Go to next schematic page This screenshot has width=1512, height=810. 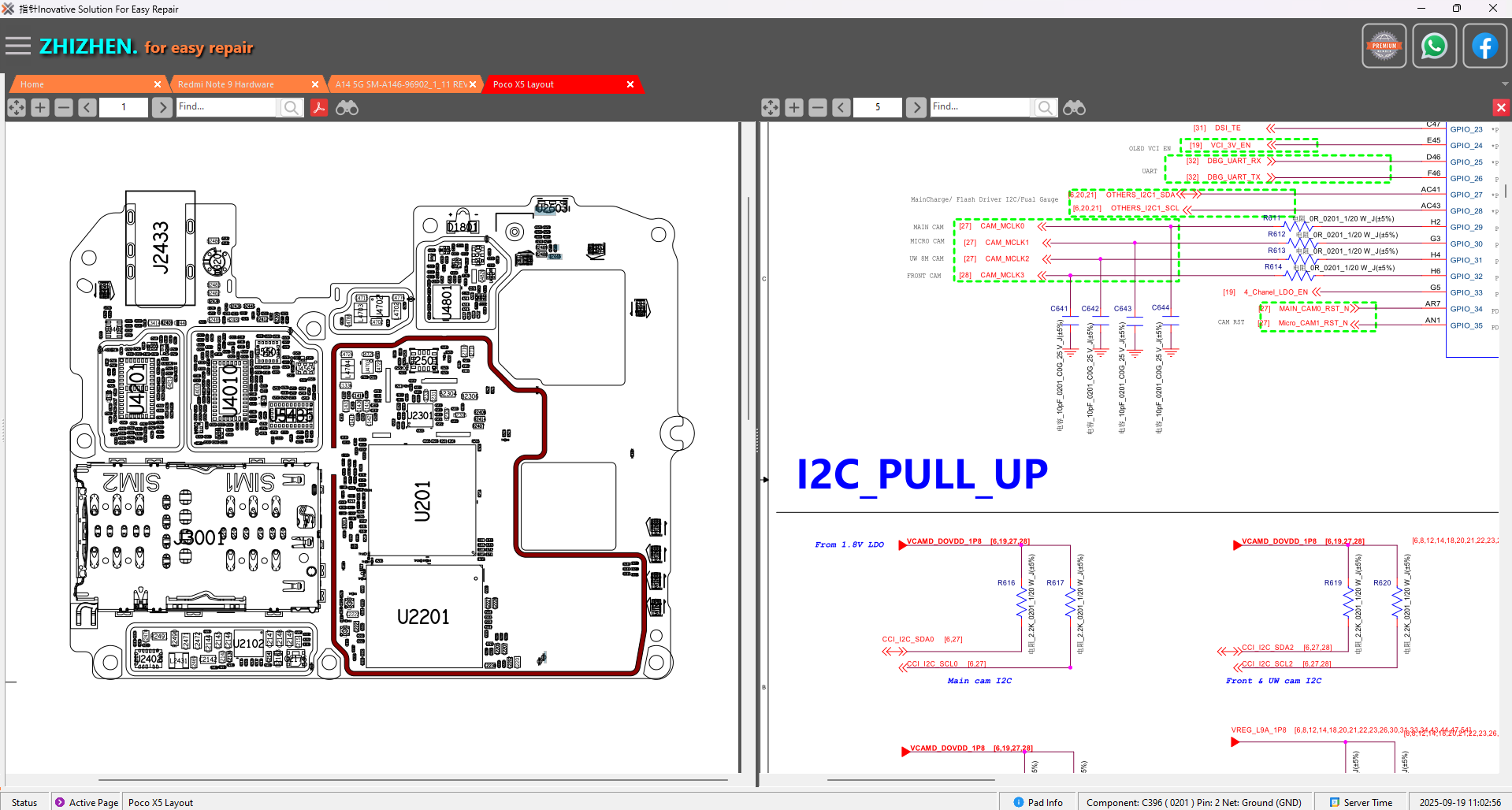click(x=916, y=107)
